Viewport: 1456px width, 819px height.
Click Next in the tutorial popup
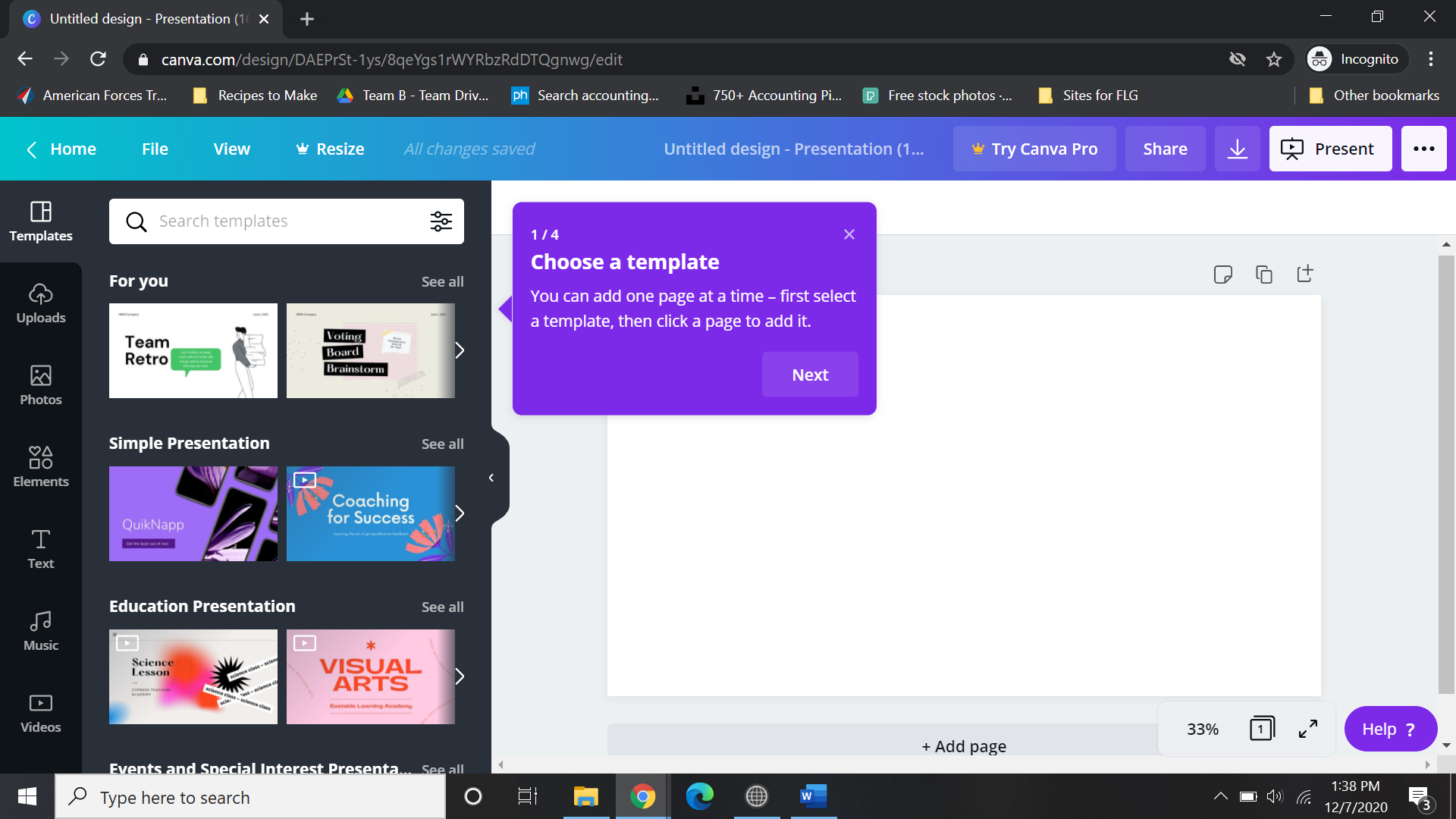(810, 375)
